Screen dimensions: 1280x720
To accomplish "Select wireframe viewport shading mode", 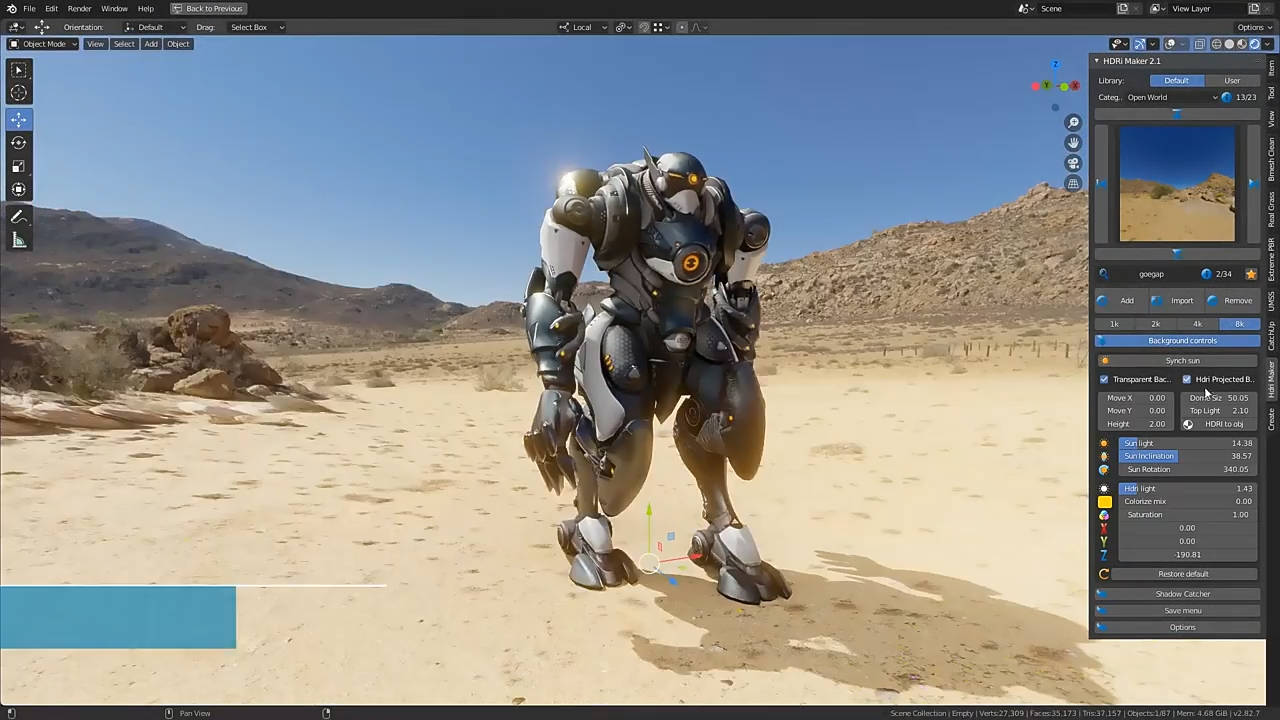I will coord(1216,44).
